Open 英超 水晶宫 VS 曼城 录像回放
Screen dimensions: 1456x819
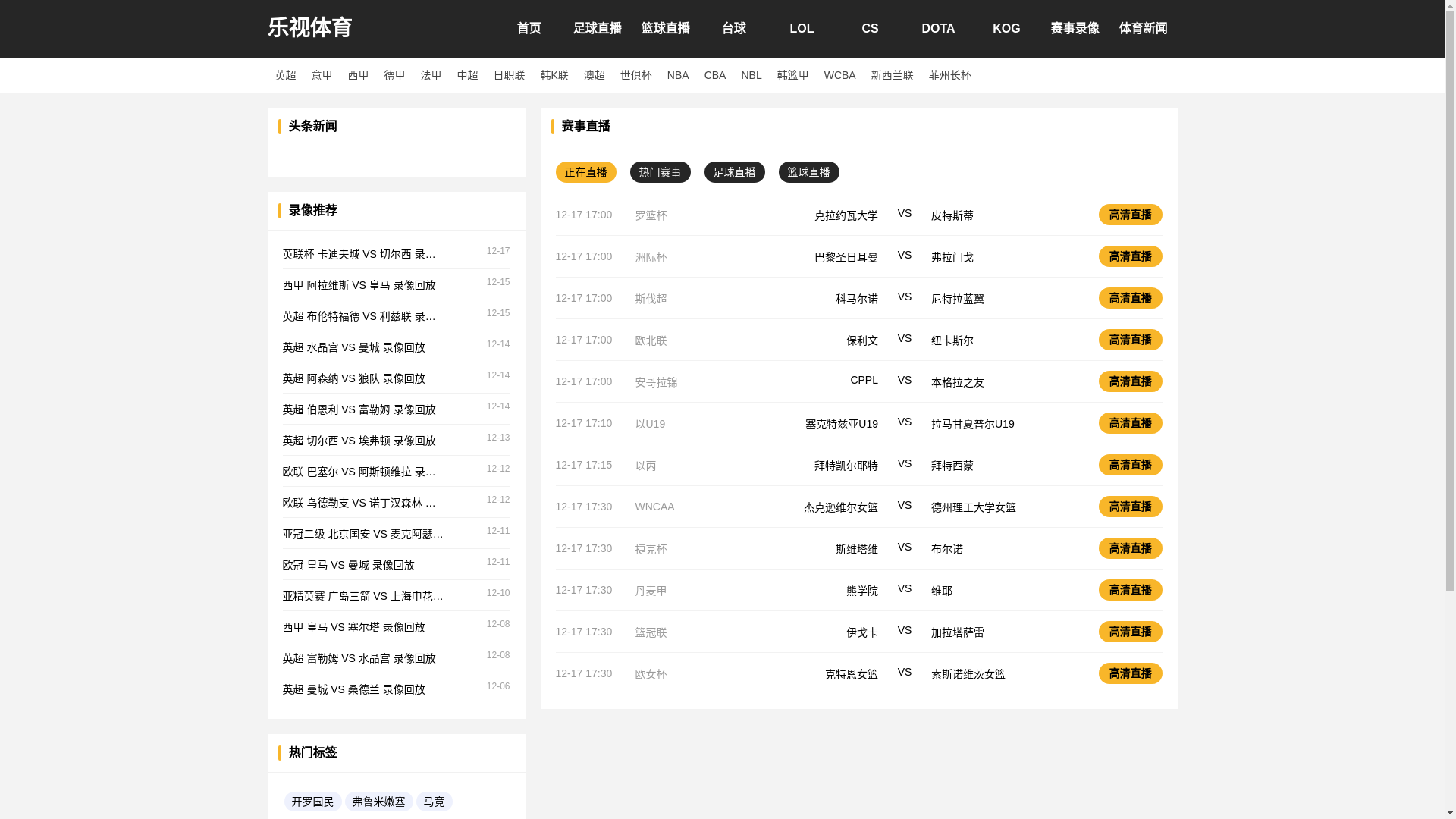pyautogui.click(x=354, y=347)
